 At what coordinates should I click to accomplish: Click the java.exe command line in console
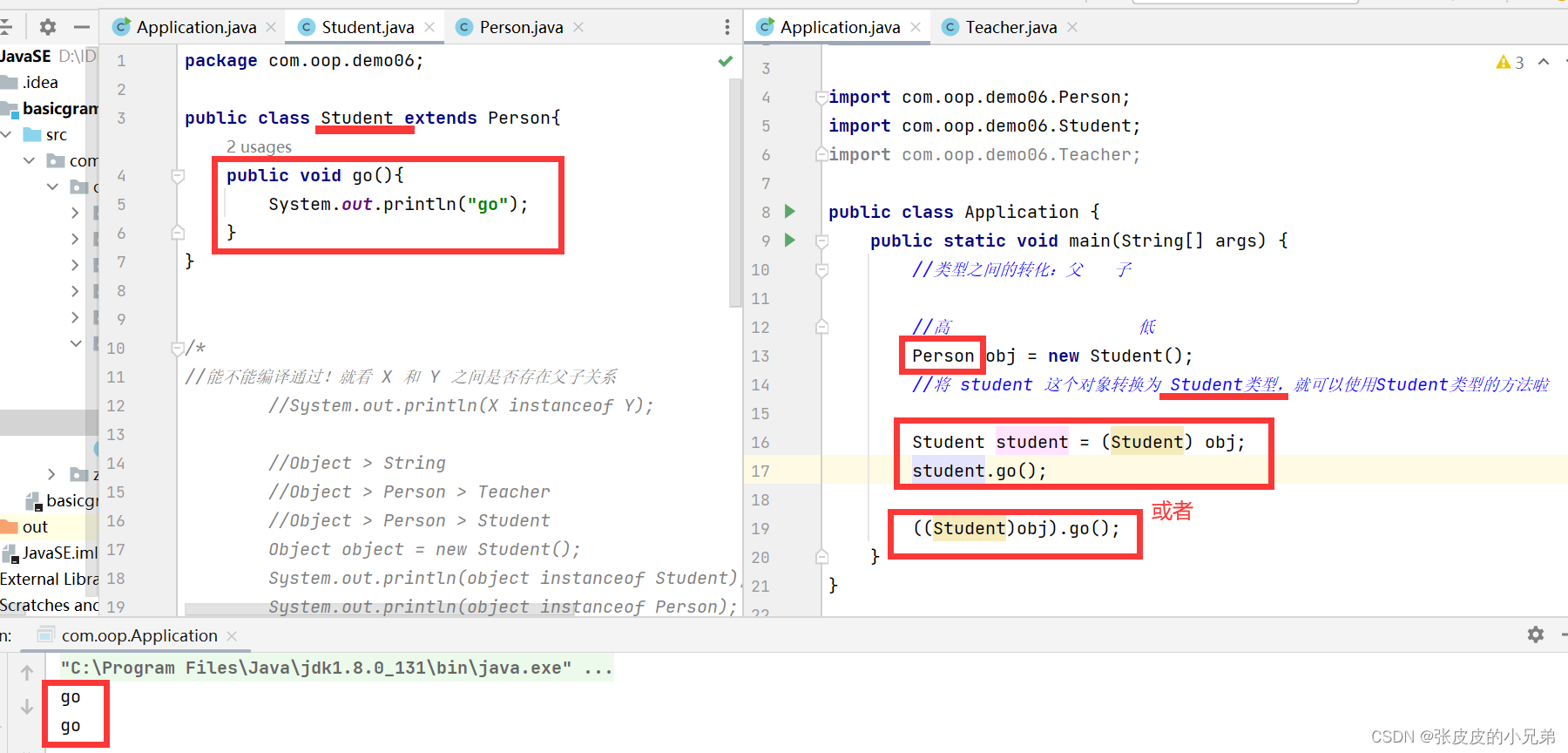pos(336,668)
